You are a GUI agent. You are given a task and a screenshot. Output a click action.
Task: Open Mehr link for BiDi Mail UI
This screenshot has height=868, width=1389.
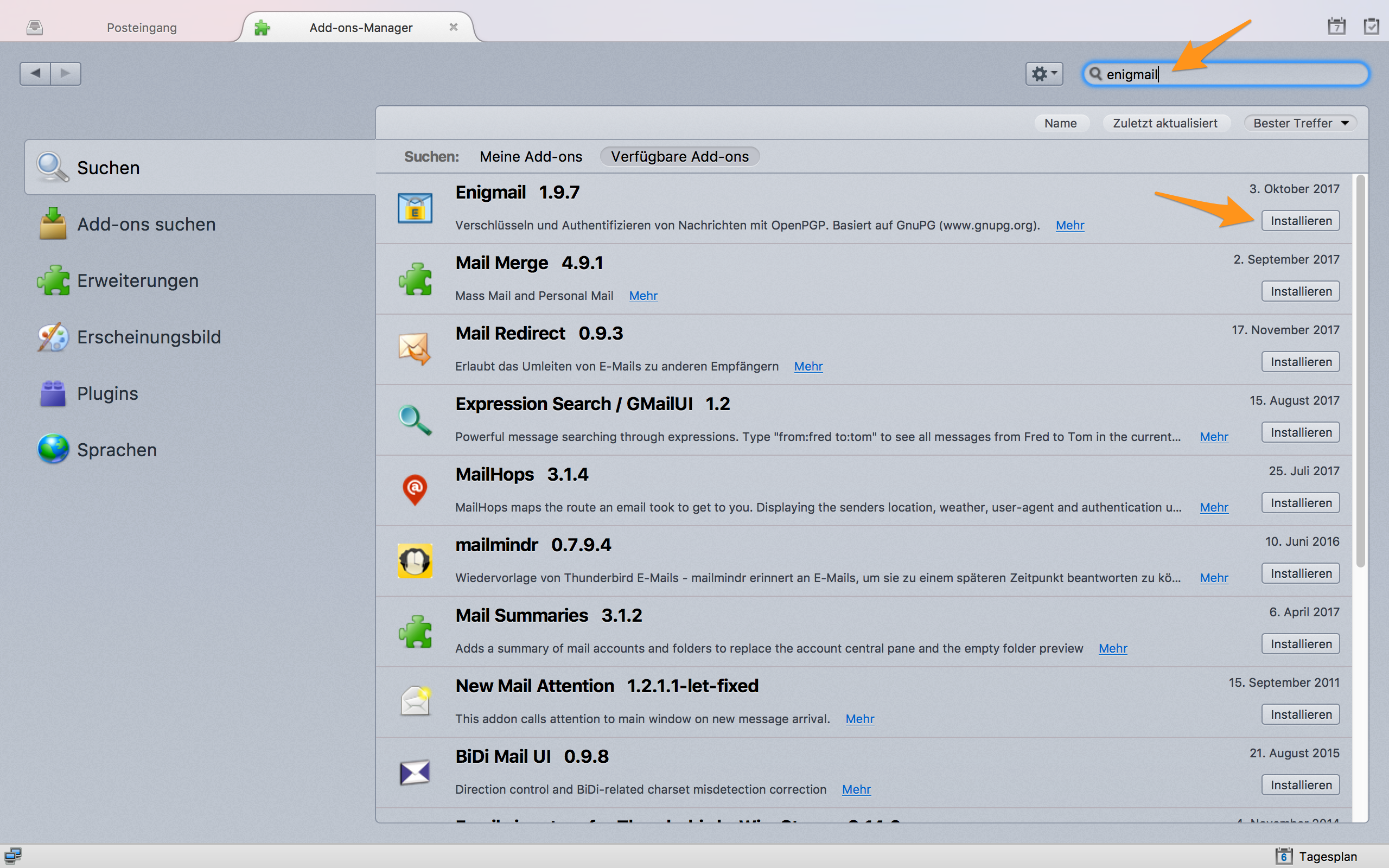(x=856, y=789)
